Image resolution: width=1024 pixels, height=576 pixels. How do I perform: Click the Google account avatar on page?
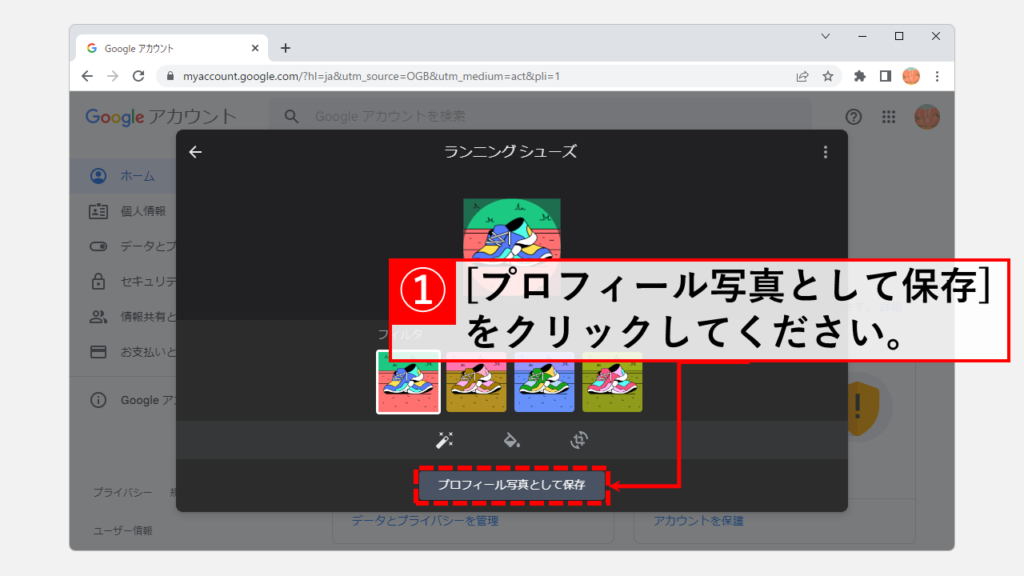[x=927, y=117]
